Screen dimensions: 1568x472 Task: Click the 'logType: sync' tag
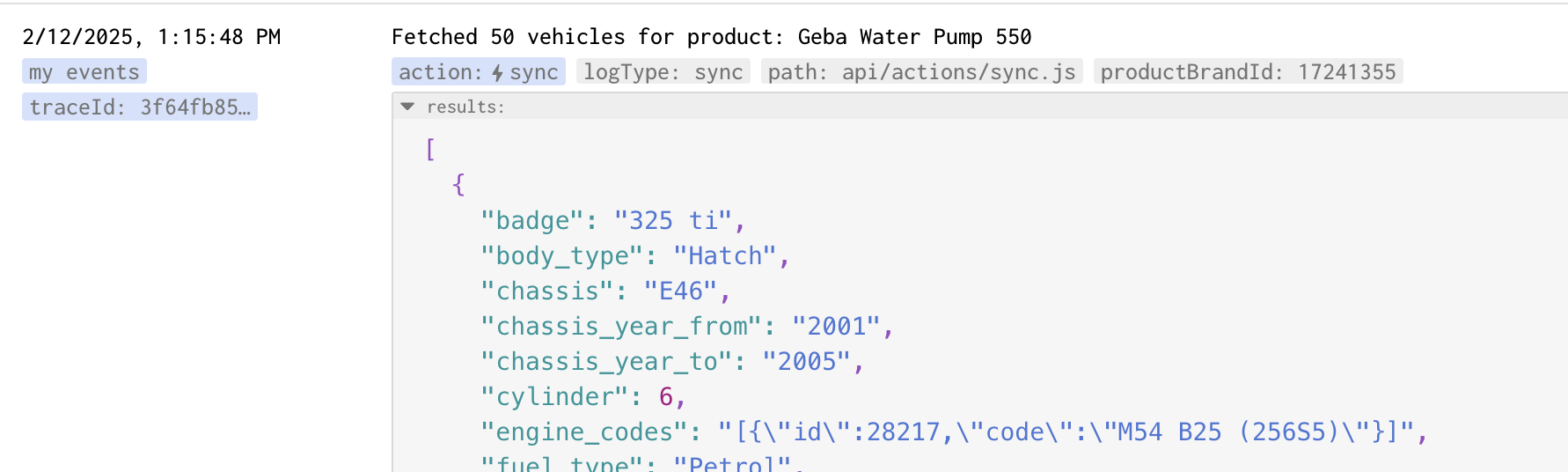[663, 71]
